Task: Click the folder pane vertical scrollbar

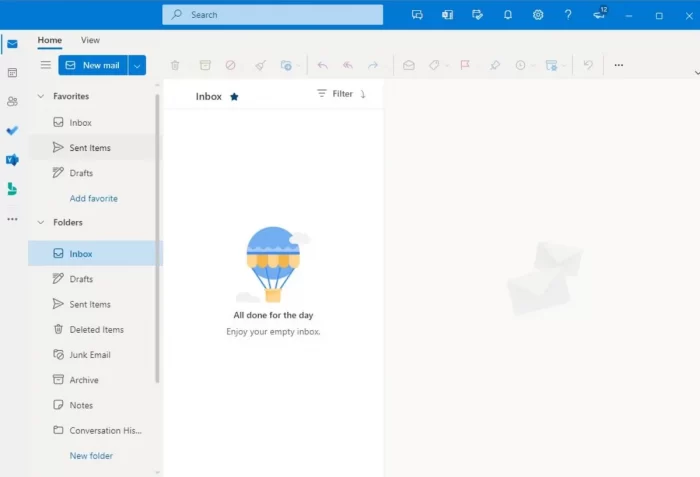Action: (x=157, y=239)
